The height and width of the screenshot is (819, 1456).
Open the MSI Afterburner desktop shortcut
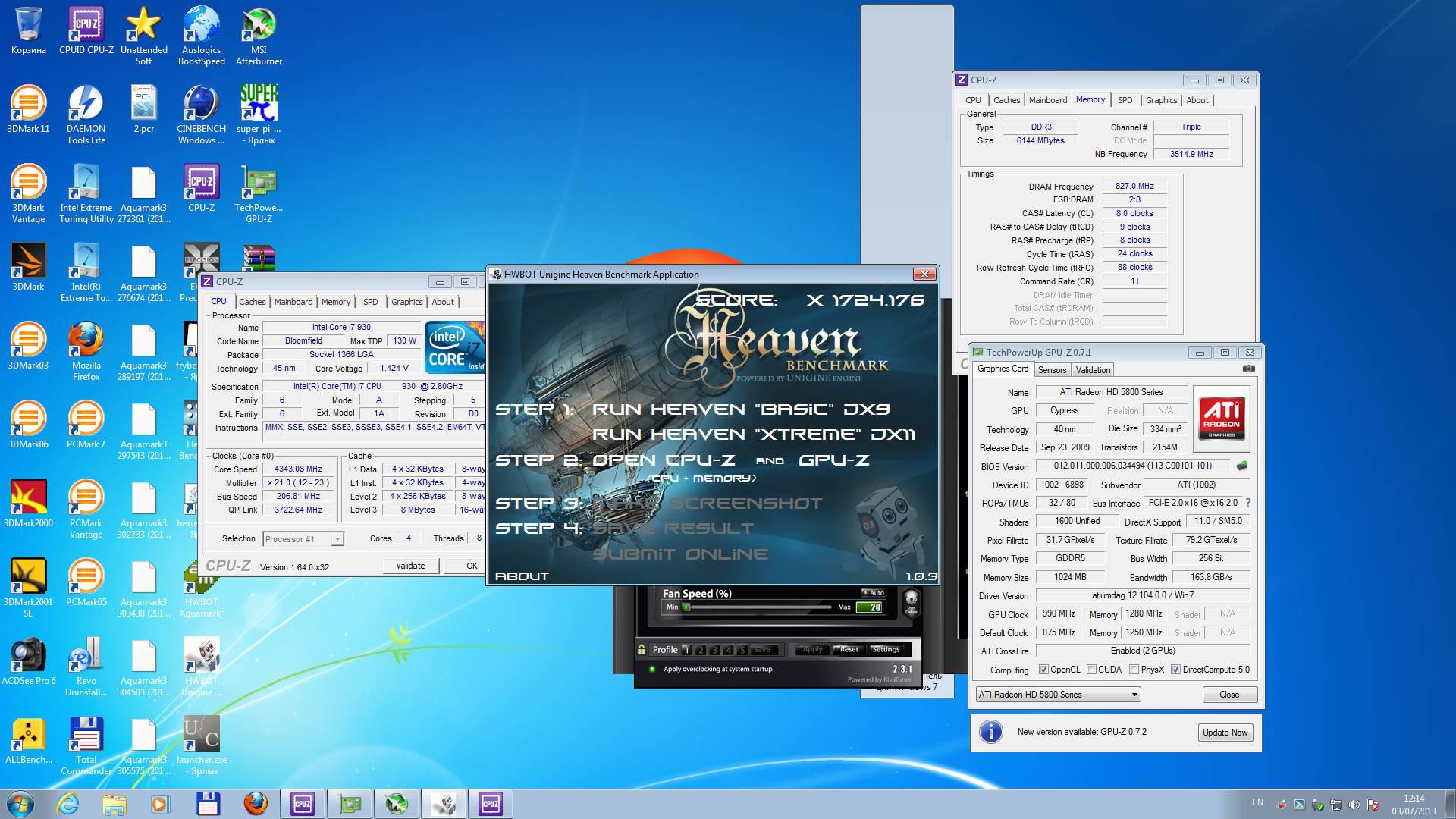(259, 36)
